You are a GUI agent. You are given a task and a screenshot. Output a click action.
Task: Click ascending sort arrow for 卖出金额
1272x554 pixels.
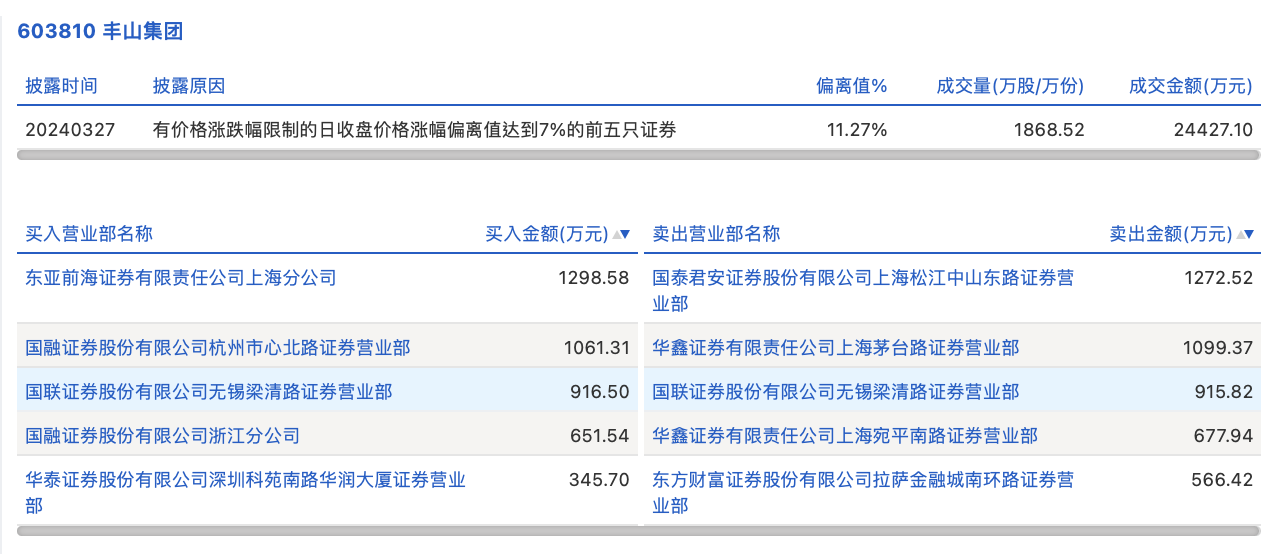(1240, 234)
